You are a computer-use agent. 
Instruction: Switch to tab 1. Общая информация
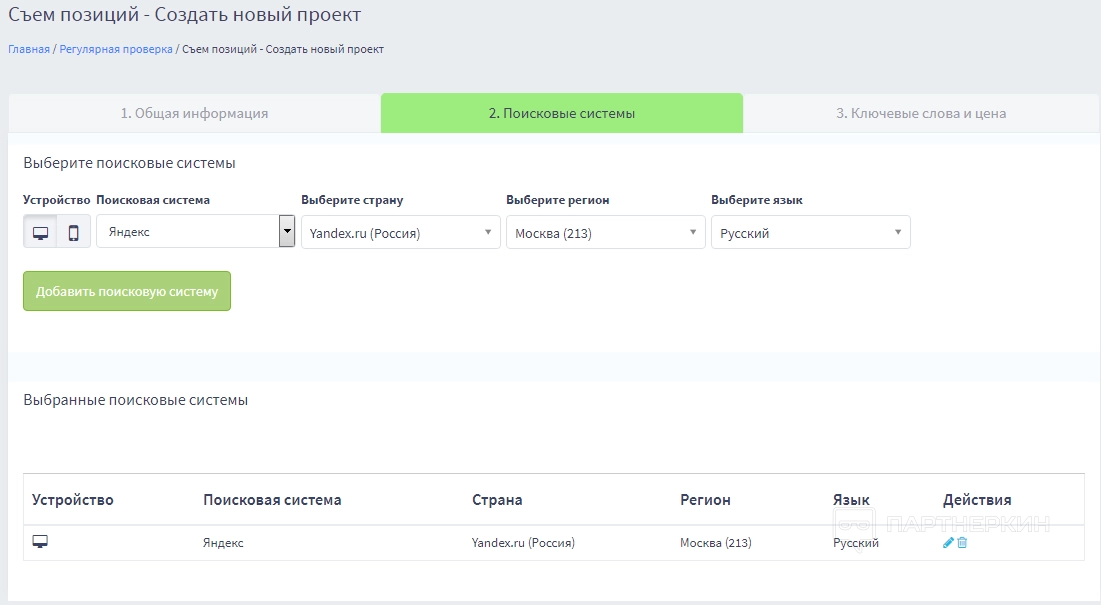point(194,113)
